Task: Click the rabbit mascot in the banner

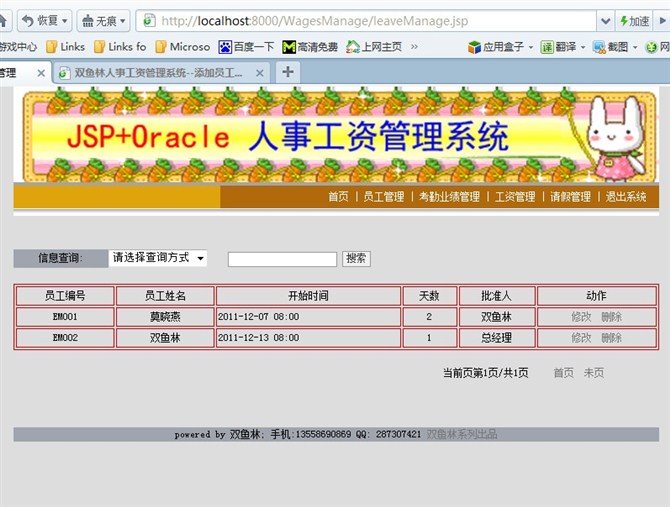Action: point(615,138)
